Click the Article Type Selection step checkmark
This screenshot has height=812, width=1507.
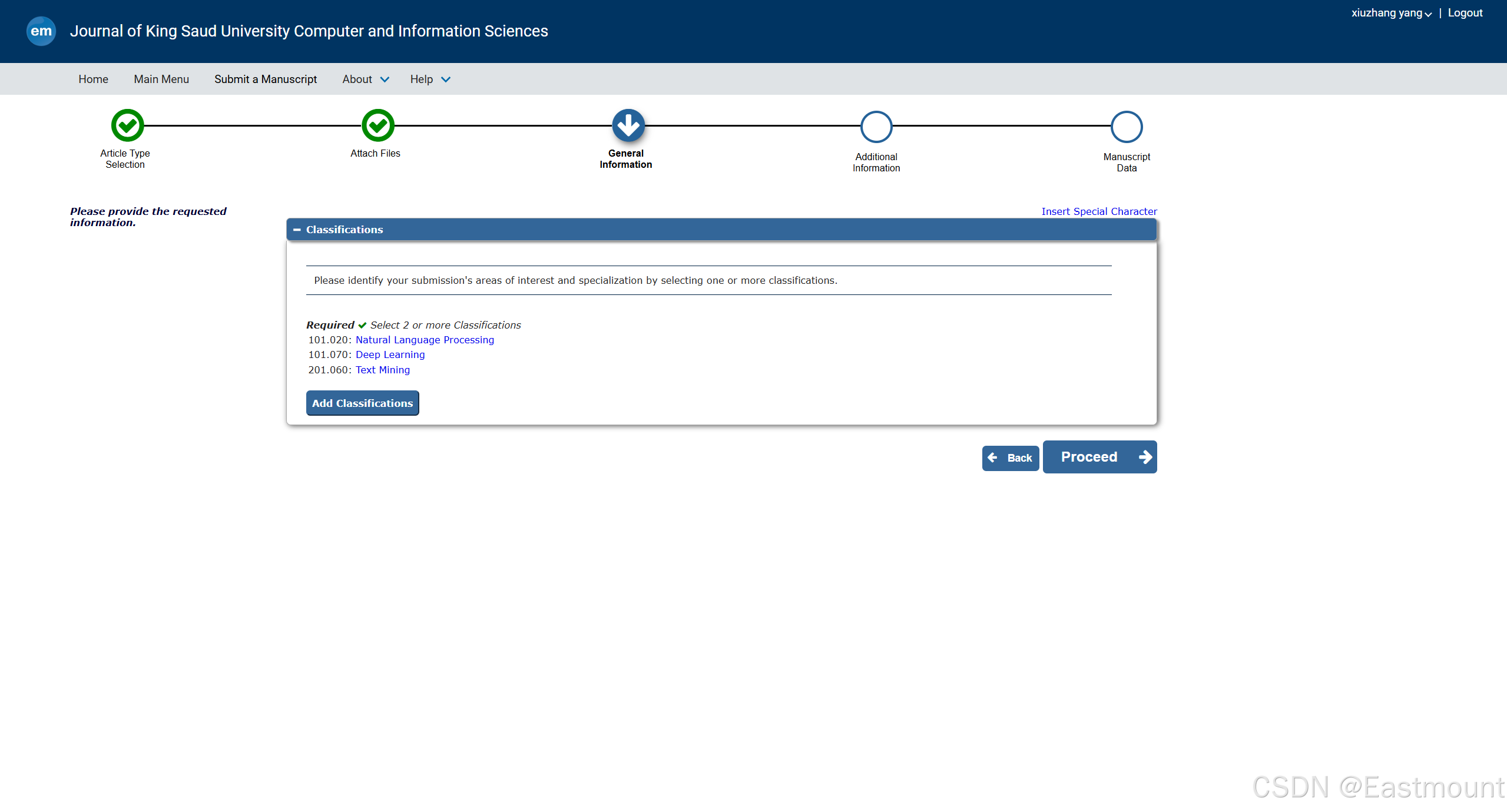pyautogui.click(x=127, y=125)
